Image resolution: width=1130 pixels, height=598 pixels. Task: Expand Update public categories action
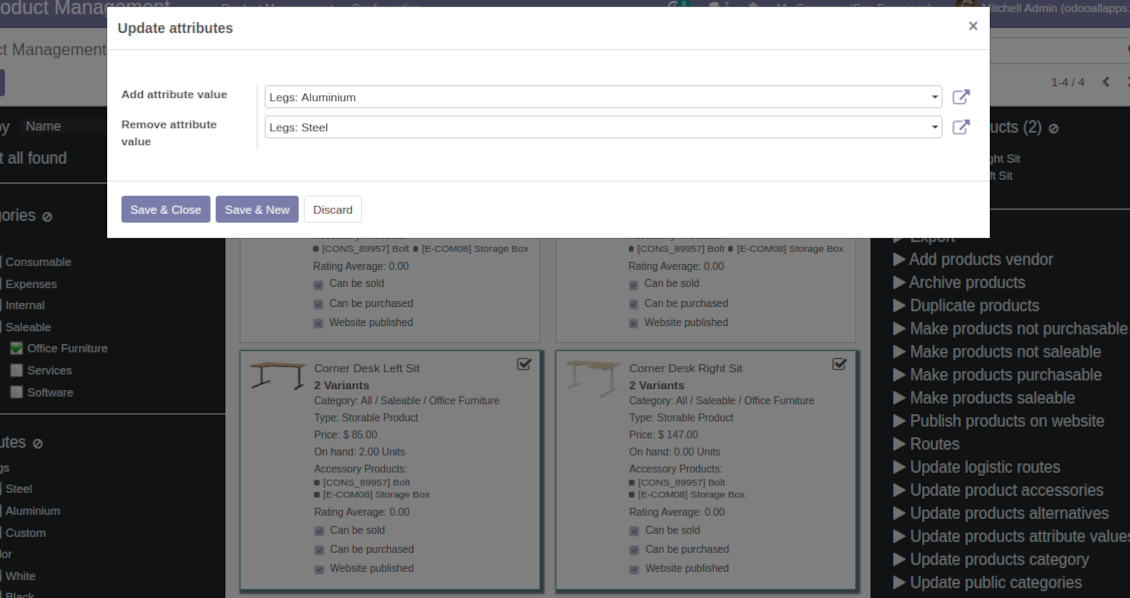pyautogui.click(x=987, y=582)
